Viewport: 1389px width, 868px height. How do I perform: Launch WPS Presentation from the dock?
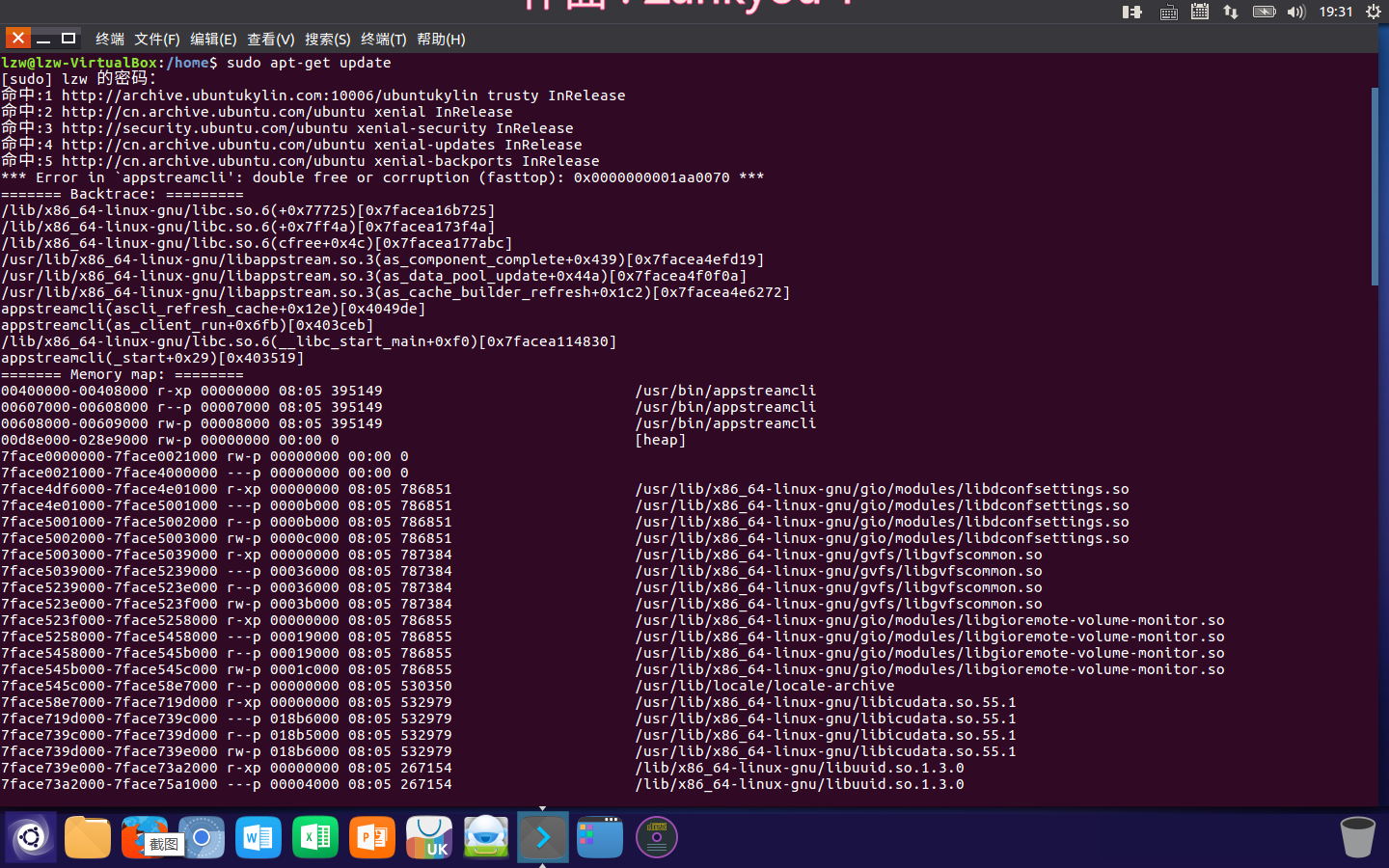tap(372, 837)
